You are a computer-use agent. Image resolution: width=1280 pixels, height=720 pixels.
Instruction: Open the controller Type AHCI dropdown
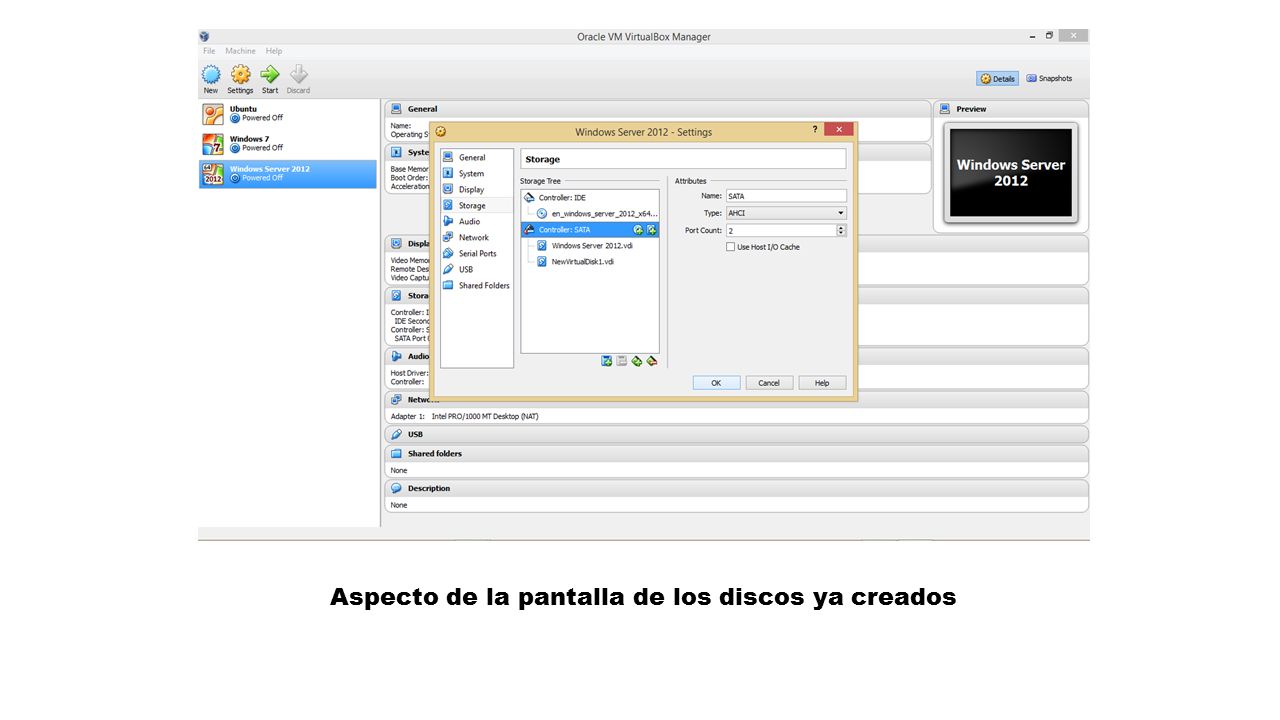pos(786,213)
